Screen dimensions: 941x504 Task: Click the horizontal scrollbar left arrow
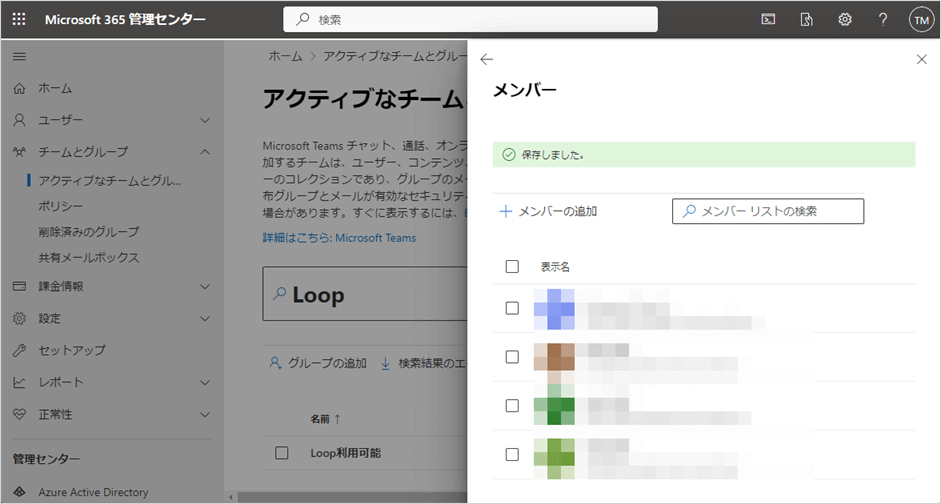click(231, 497)
